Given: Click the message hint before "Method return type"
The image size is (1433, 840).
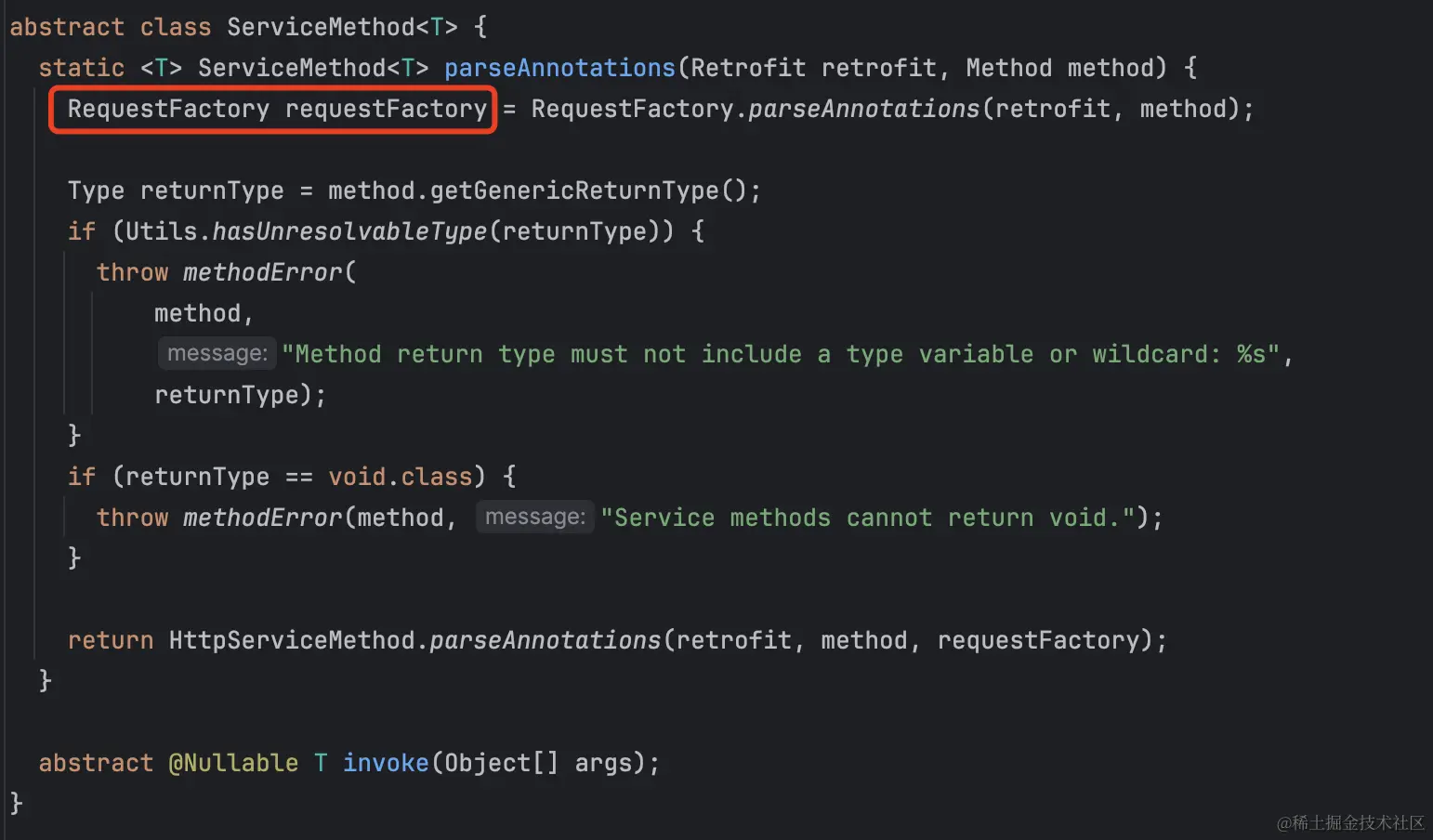Looking at the screenshot, I should [217, 354].
